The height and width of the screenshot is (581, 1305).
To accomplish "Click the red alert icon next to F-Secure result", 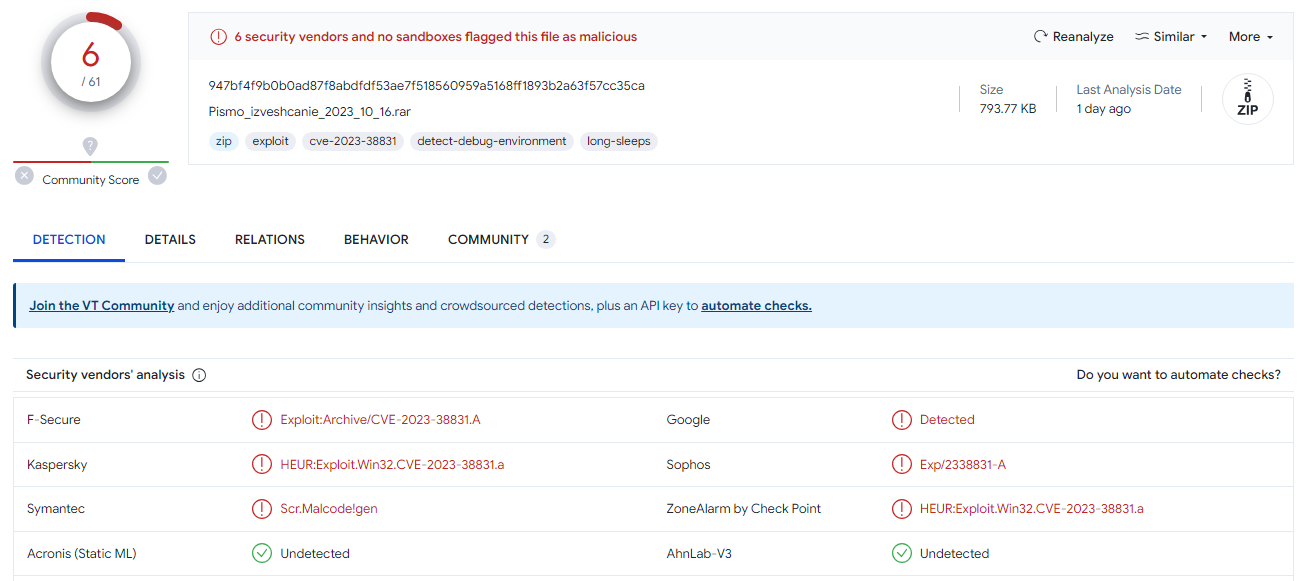I will (x=262, y=420).
